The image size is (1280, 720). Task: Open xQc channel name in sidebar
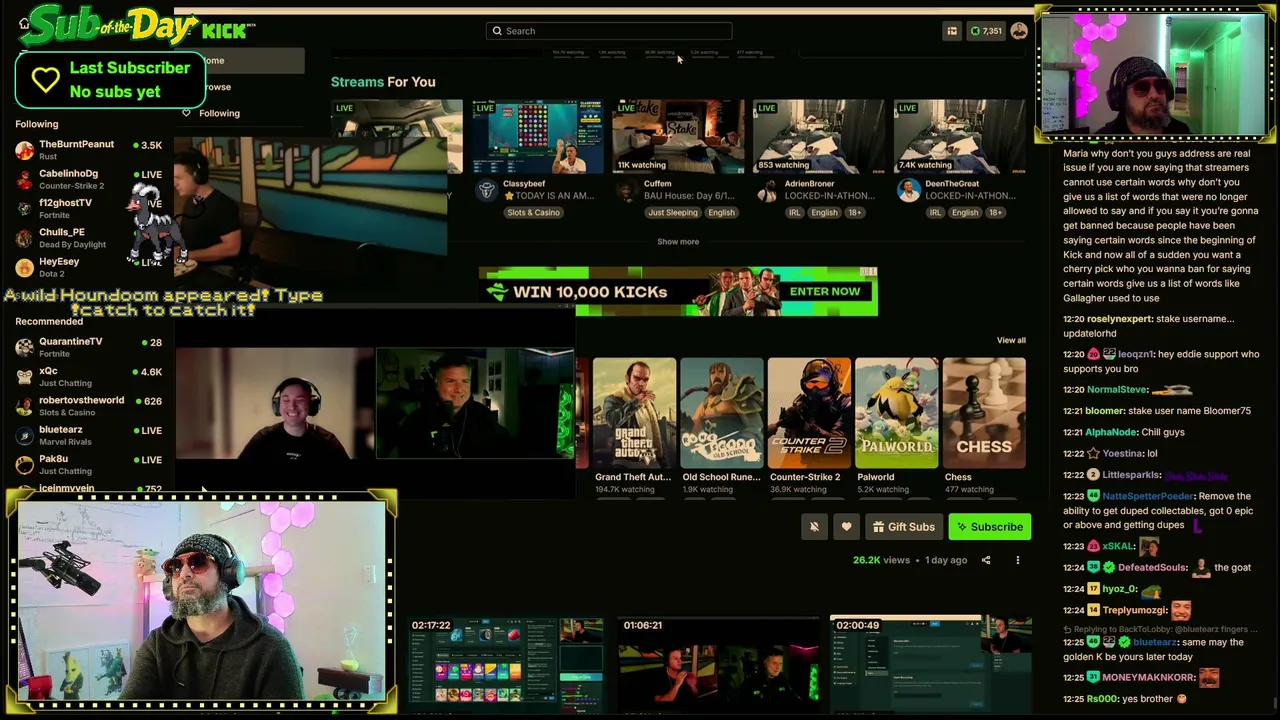click(48, 371)
